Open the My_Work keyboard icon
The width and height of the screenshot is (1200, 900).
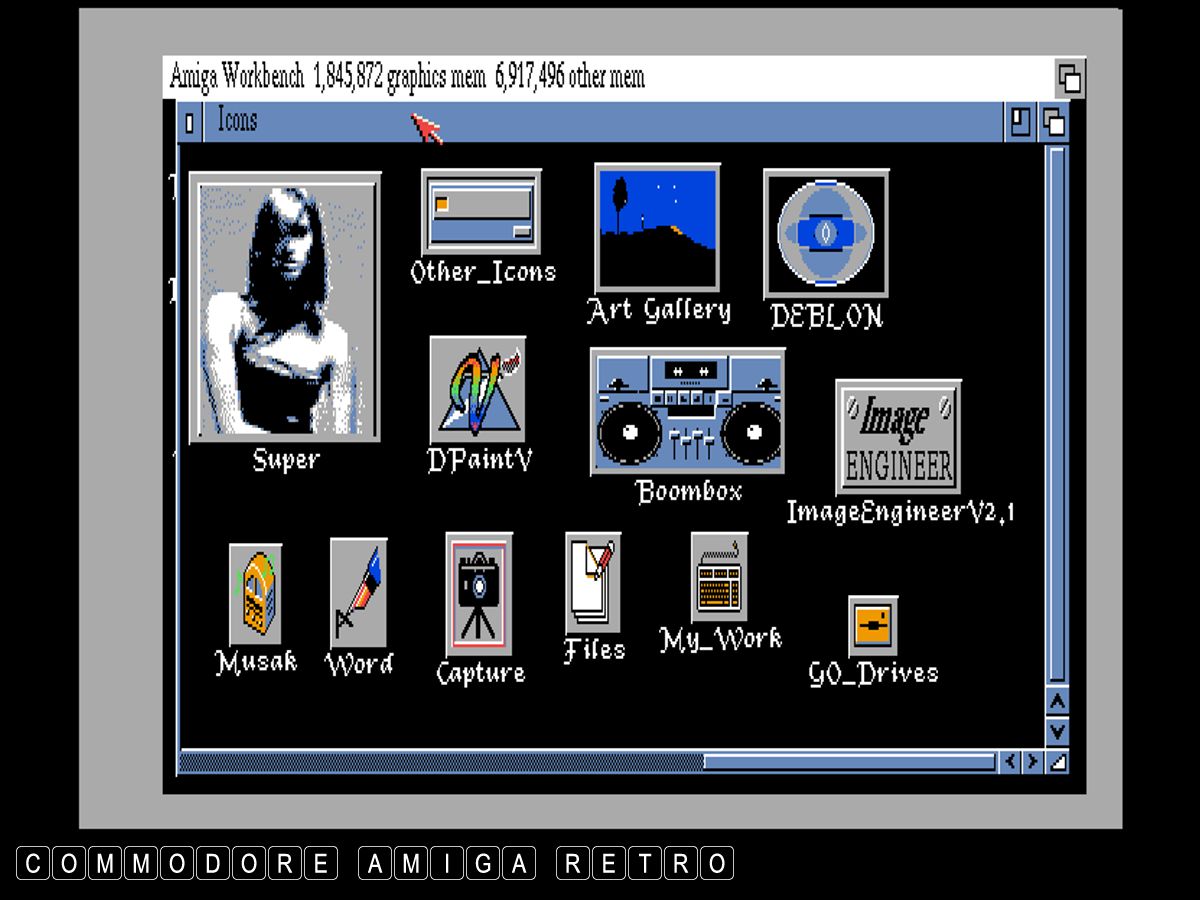719,577
